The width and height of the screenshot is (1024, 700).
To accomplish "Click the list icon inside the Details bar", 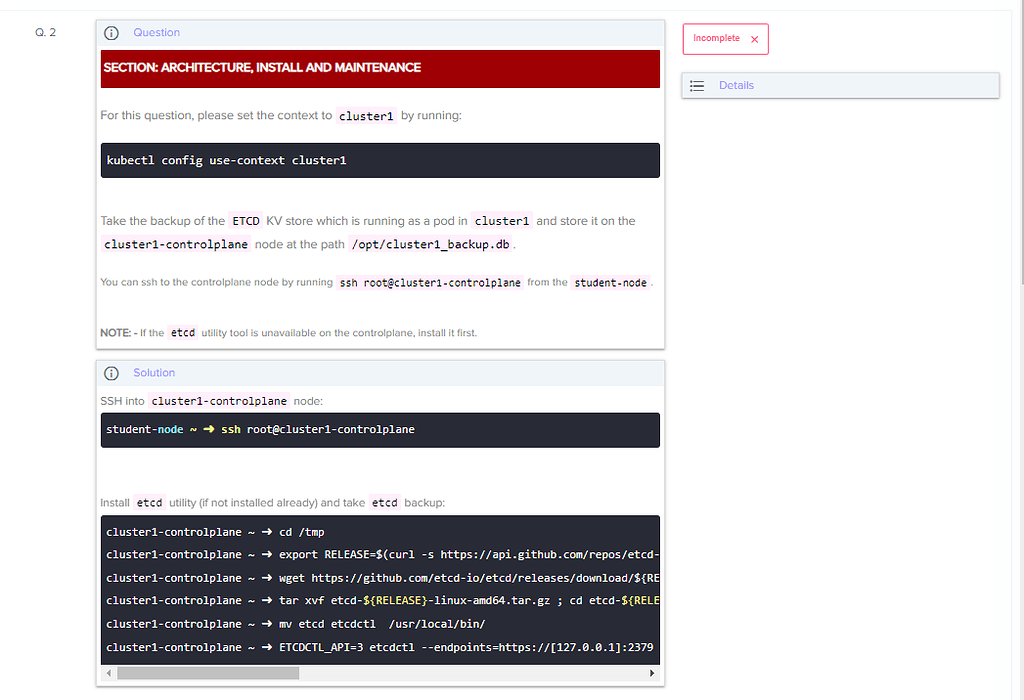I will pyautogui.click(x=697, y=85).
